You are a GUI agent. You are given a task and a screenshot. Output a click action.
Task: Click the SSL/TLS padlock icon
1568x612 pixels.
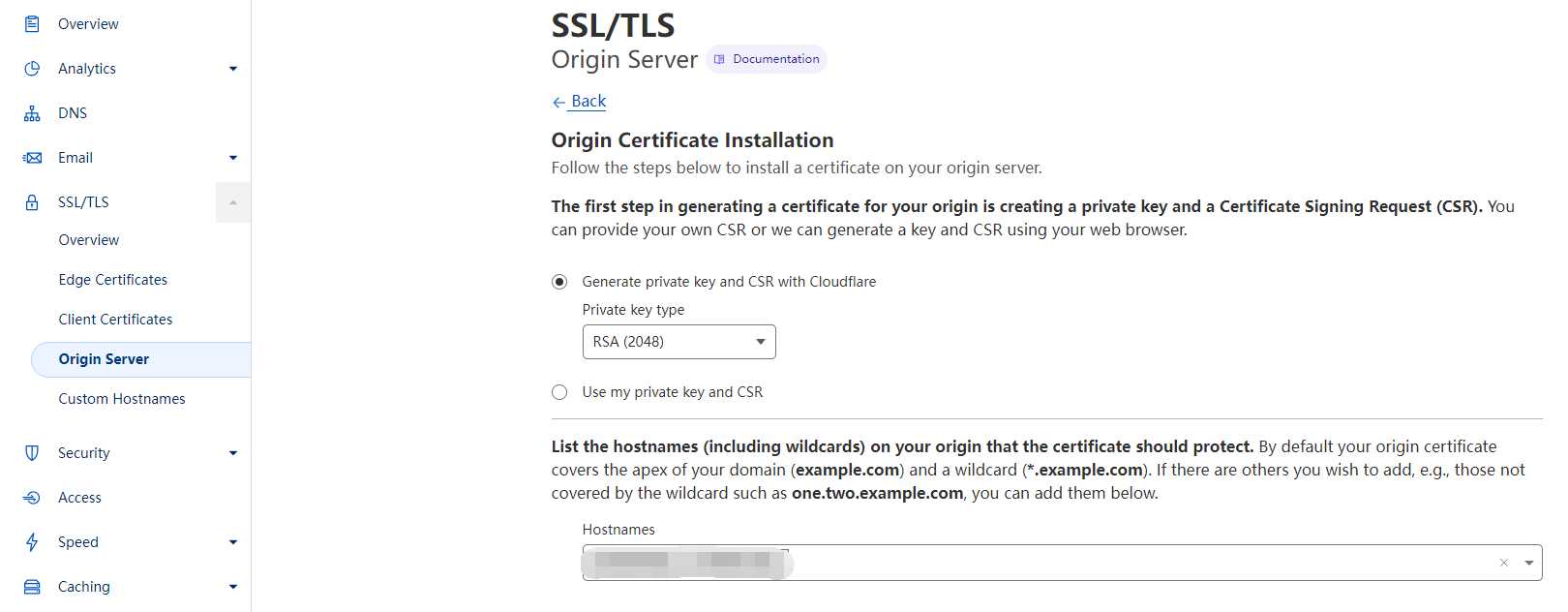[32, 202]
